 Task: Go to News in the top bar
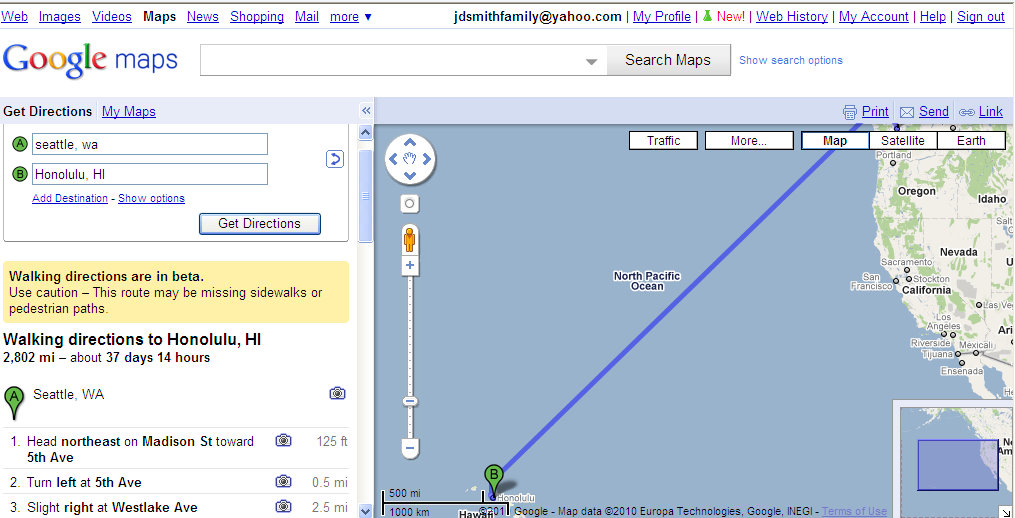(203, 17)
